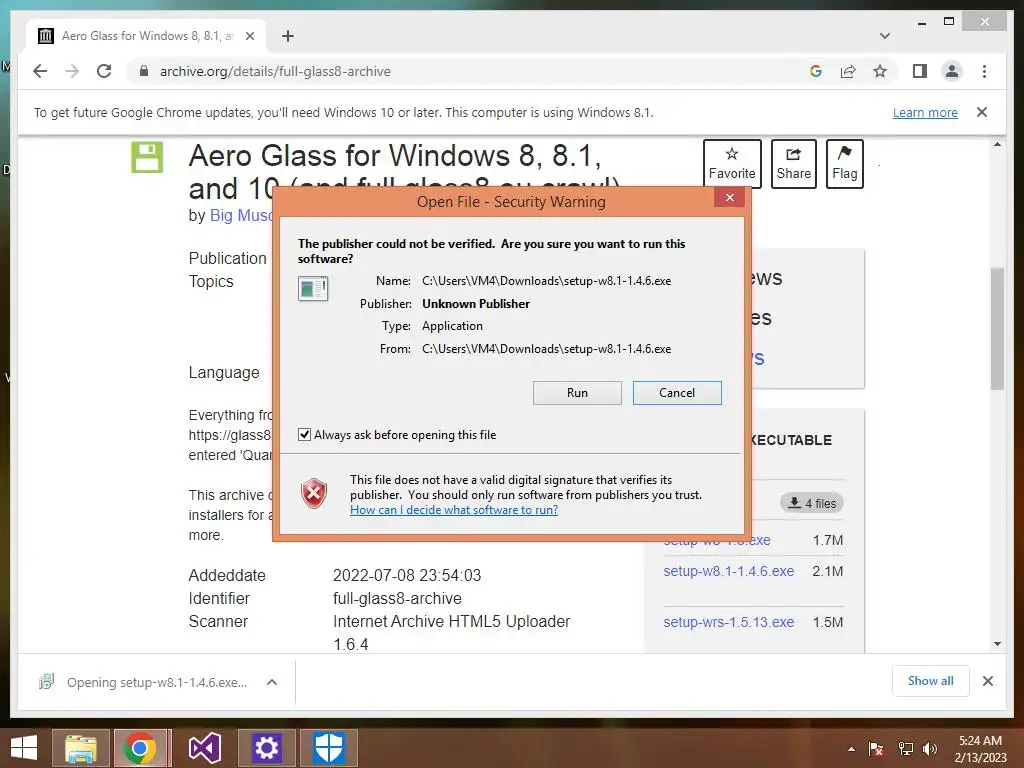The width and height of the screenshot is (1024, 768).
Task: Click the setup-w8.1-1.4.6.exe file size 2.1M
Action: point(827,571)
